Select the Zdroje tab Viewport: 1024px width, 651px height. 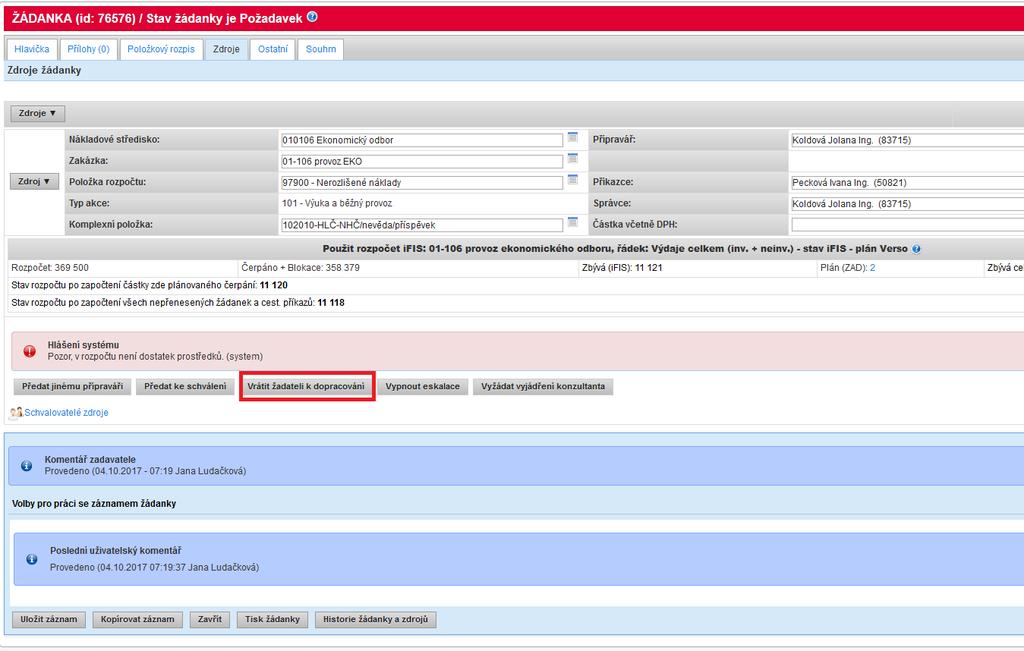[x=226, y=49]
